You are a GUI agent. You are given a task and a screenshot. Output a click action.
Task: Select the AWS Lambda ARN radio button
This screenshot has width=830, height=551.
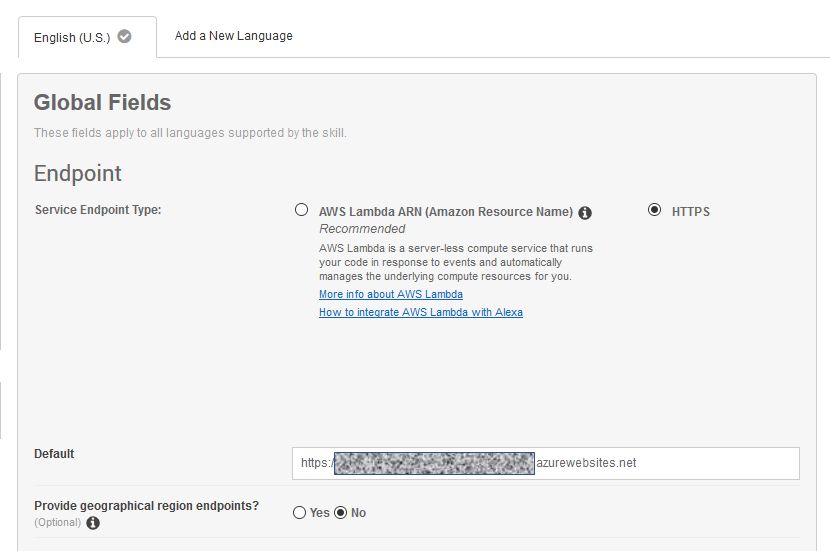point(301,210)
